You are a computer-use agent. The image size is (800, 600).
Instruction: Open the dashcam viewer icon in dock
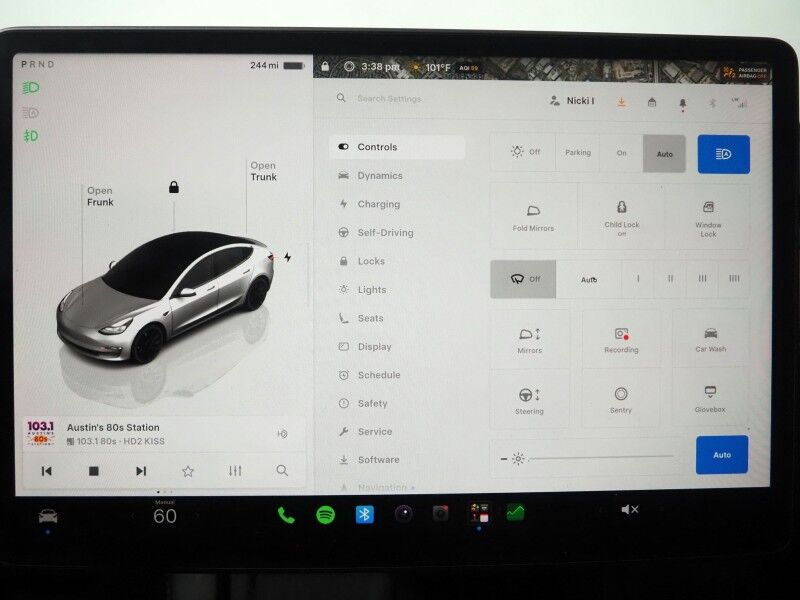[x=441, y=513]
